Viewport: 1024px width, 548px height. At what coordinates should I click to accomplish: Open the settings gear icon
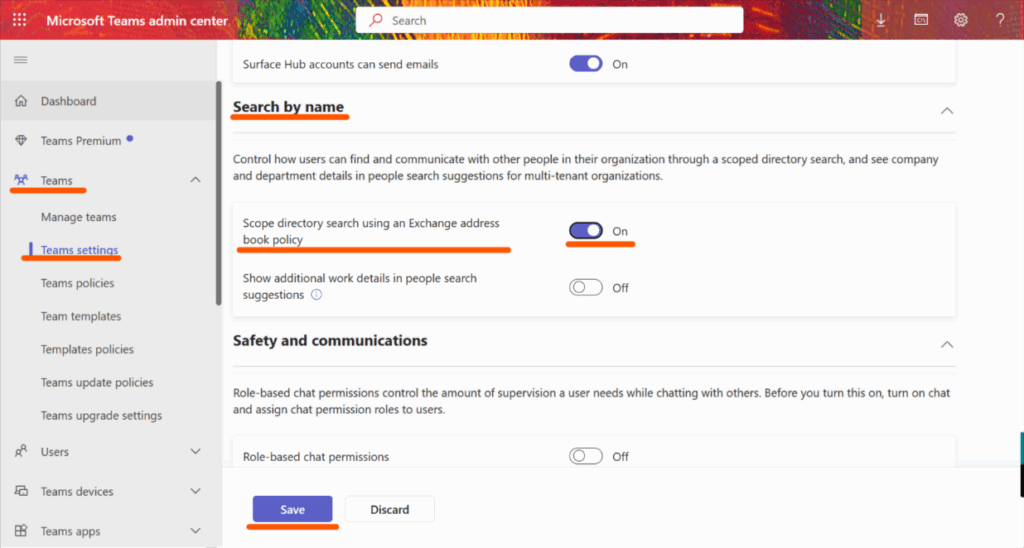960,20
